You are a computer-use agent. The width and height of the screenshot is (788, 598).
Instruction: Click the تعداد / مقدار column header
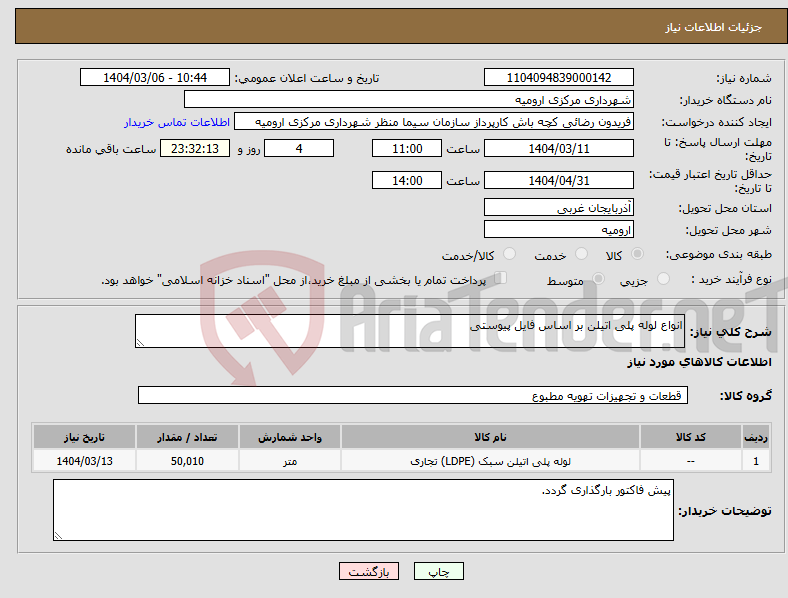click(x=187, y=437)
